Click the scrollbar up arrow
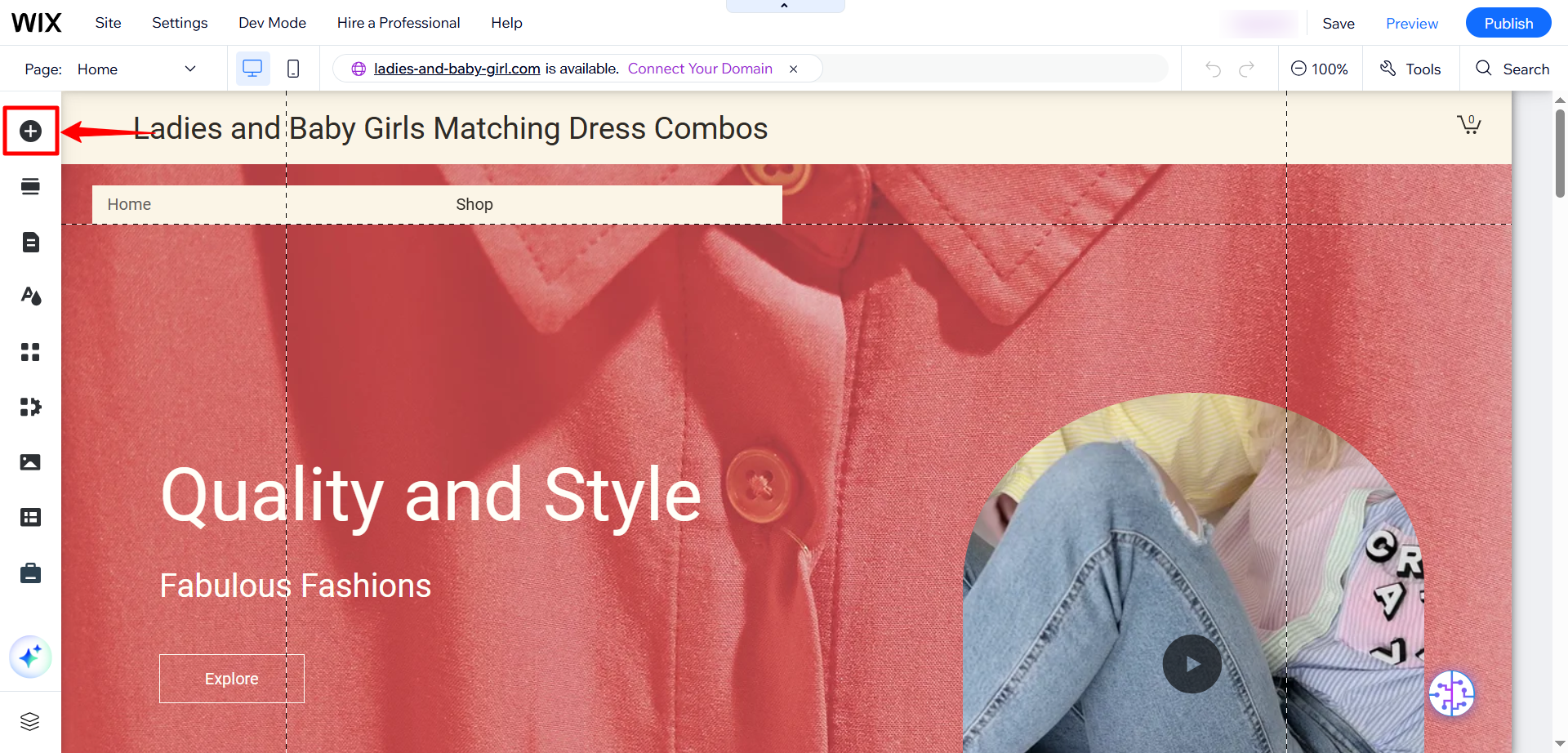Image resolution: width=1568 pixels, height=753 pixels. pos(1560,99)
